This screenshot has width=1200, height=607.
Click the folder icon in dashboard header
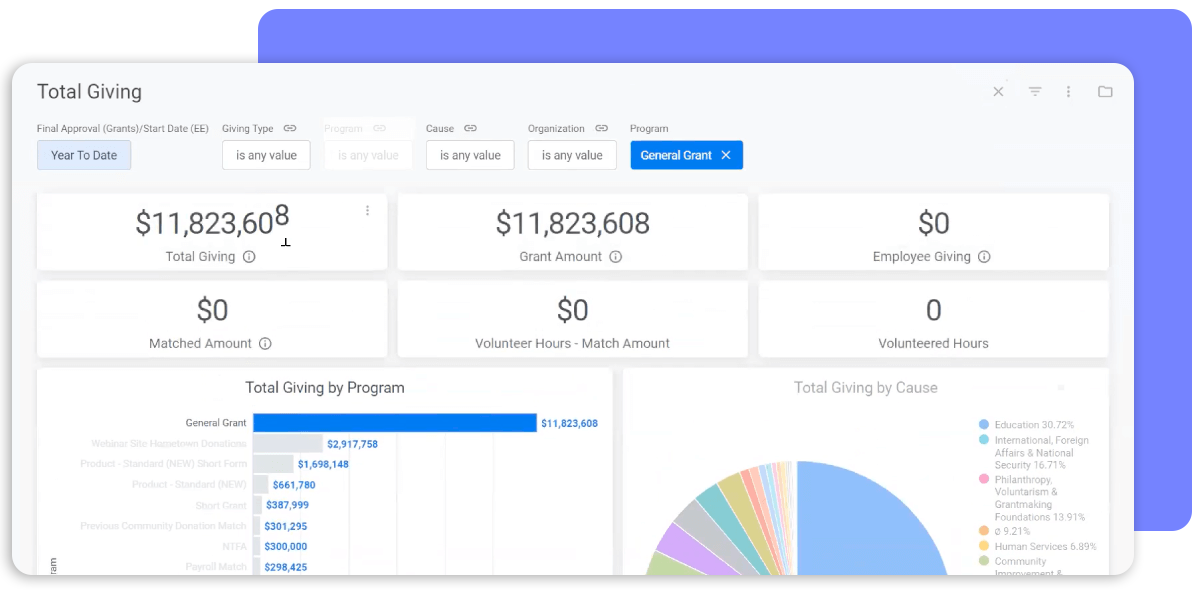point(1105,92)
